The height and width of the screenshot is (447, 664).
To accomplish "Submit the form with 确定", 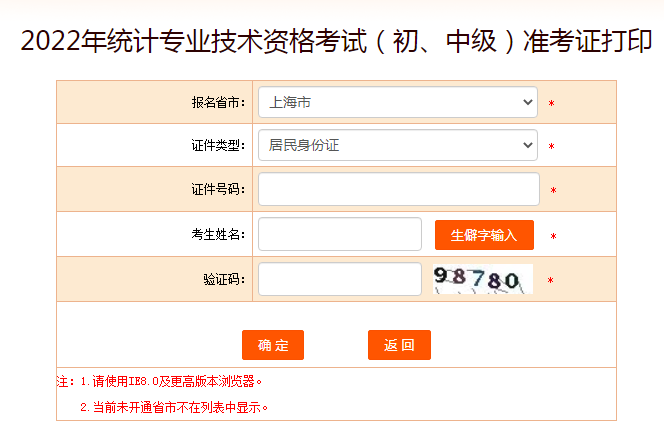I will 273,345.
